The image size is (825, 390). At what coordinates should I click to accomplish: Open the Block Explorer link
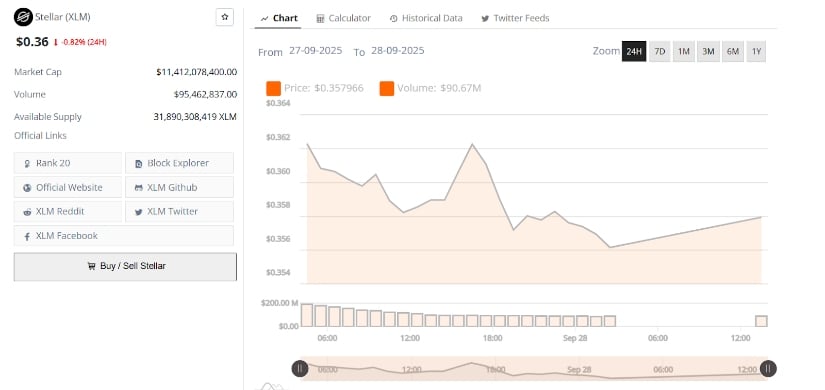pyautogui.click(x=179, y=163)
